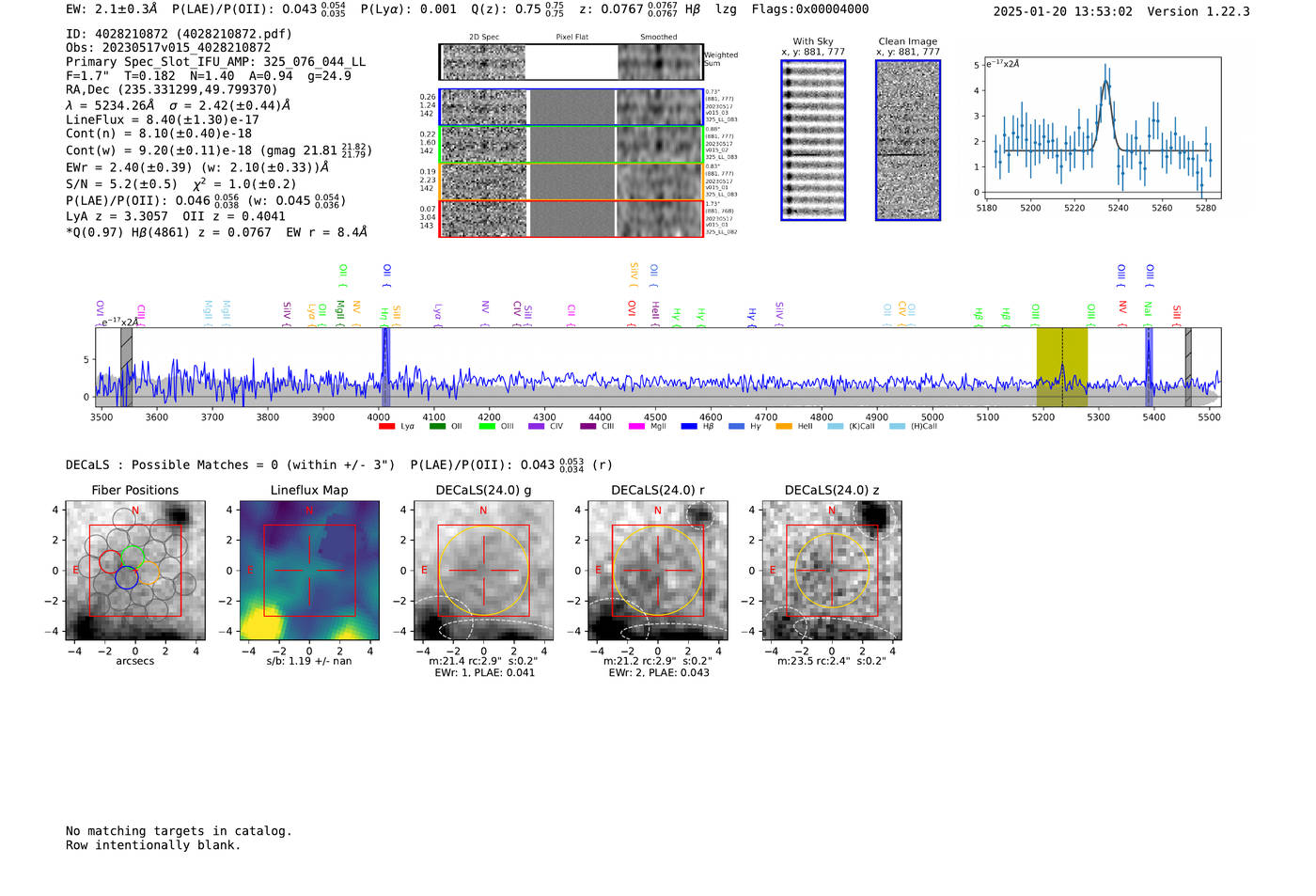Select the yellow highlighted emission-line region
This screenshot has height=896, width=1316.
tap(1062, 367)
